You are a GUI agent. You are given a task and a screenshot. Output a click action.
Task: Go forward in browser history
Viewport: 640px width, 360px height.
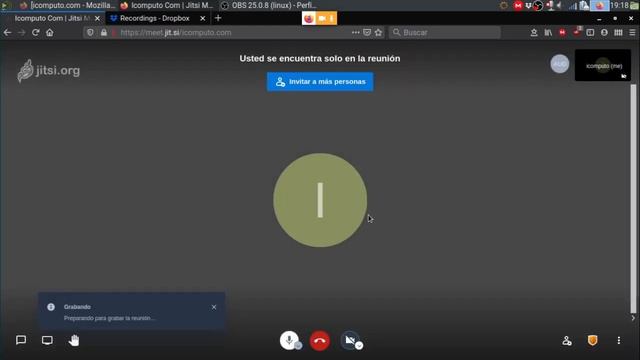pos(22,33)
